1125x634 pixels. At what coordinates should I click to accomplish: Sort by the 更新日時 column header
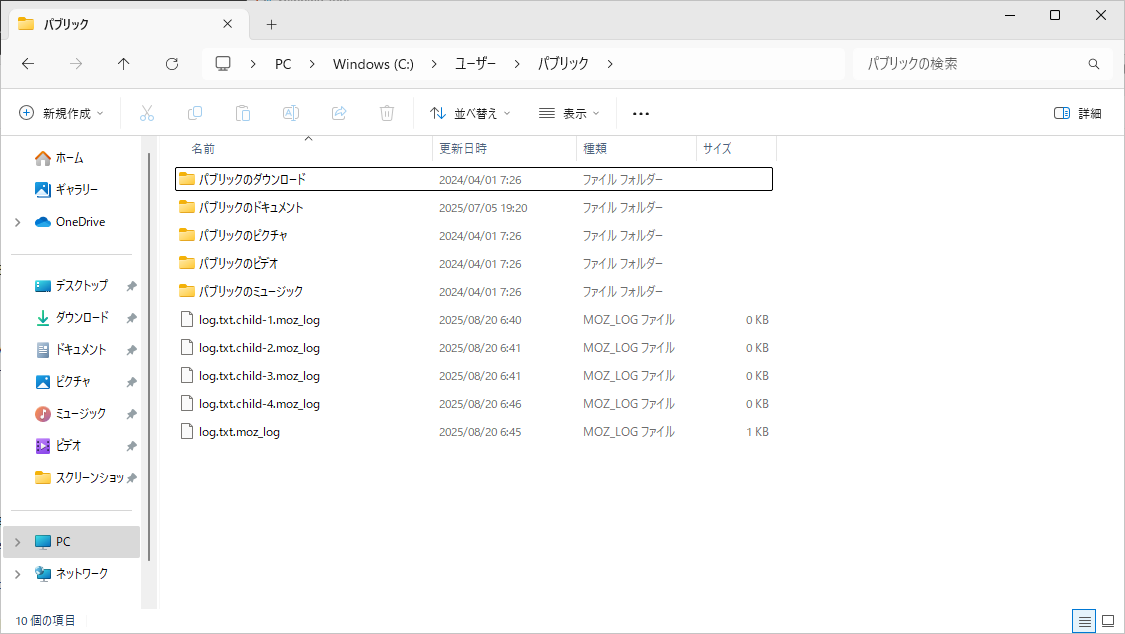(x=463, y=148)
